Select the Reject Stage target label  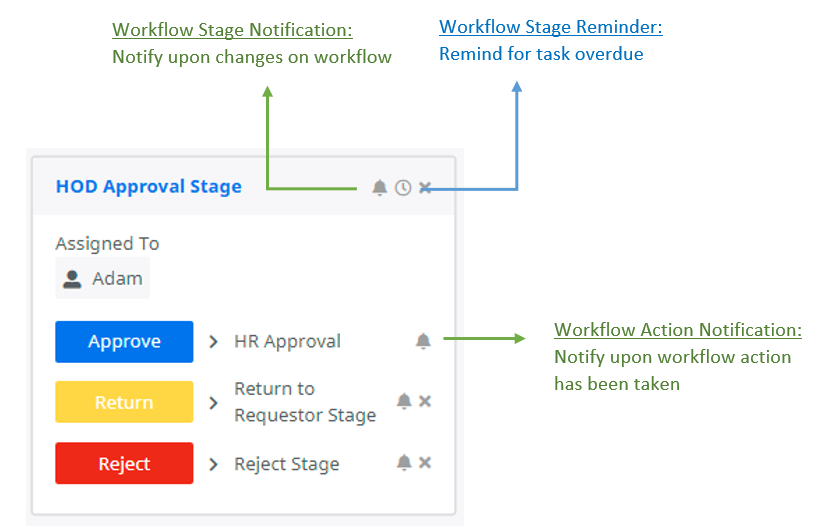point(286,464)
